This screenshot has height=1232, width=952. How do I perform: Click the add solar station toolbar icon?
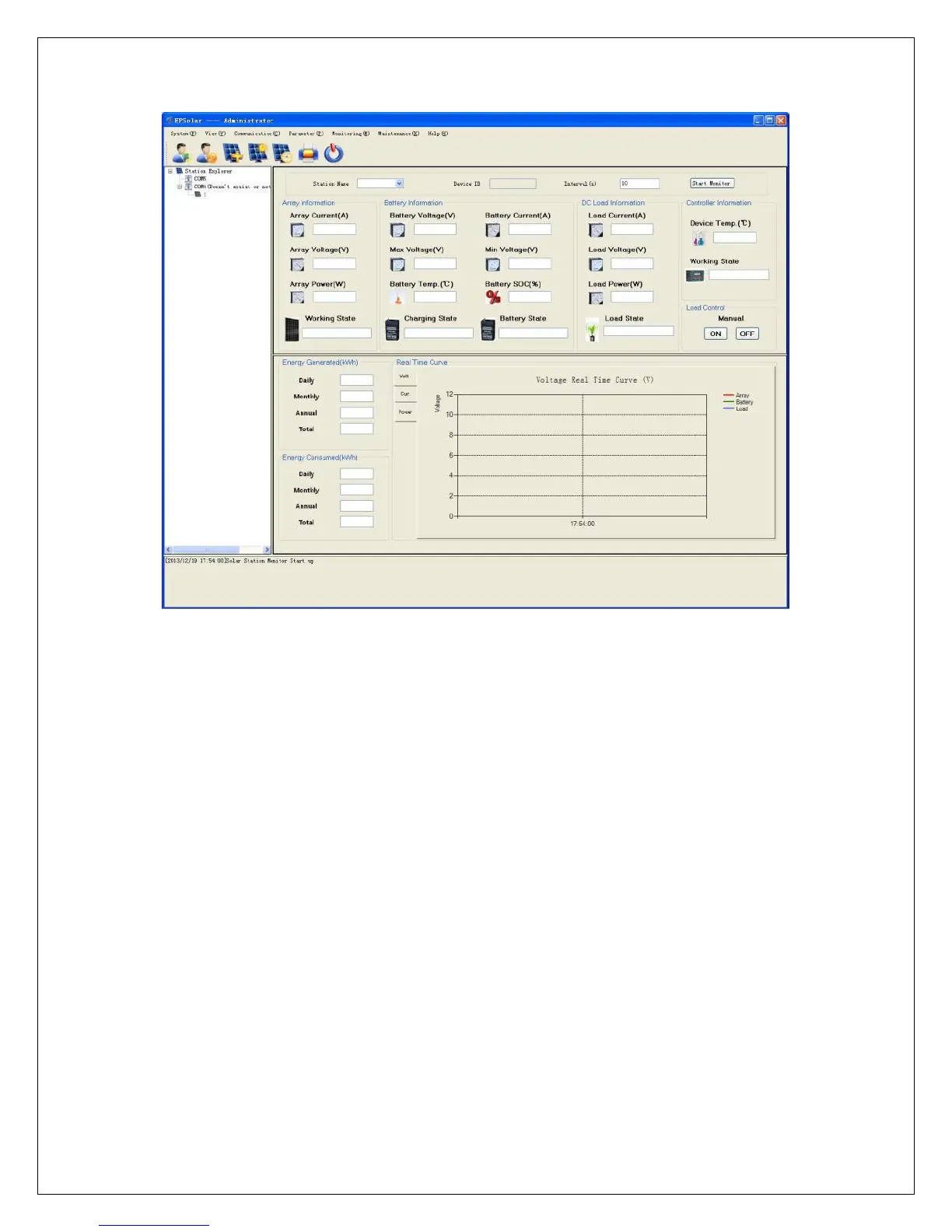(233, 153)
